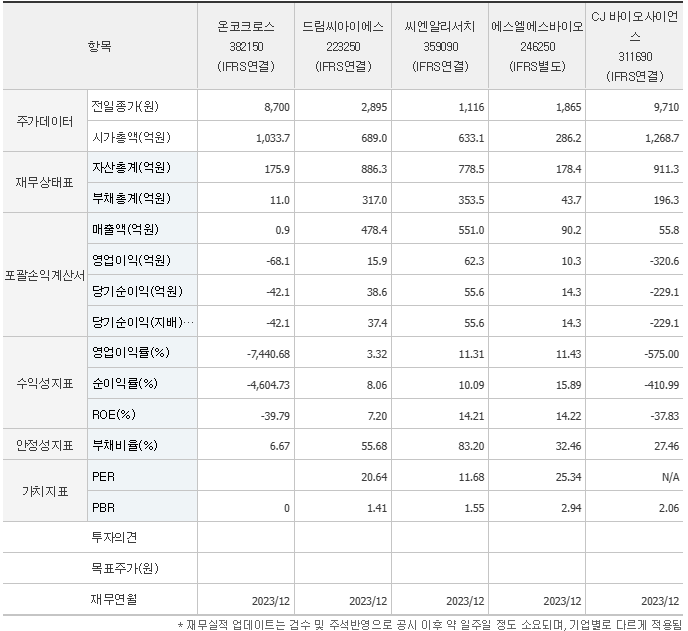This screenshot has height=631, width=688.
Task: Click the truncated 당기순이익(지배) row label
Action: [143, 323]
